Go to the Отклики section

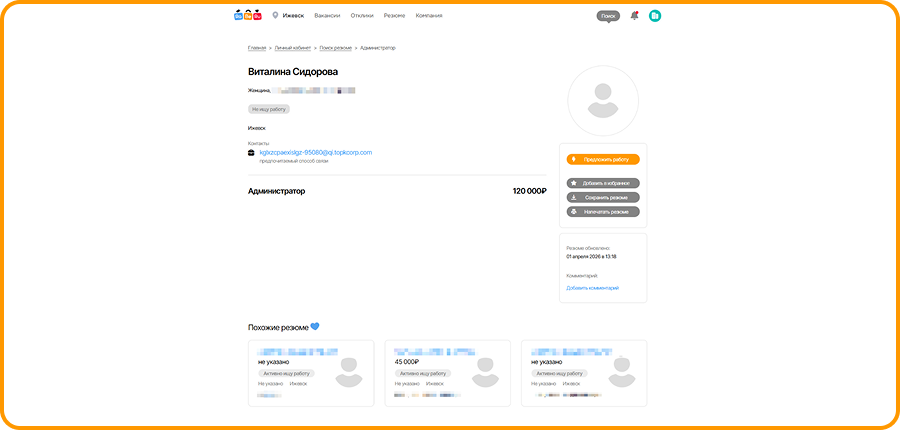click(362, 16)
